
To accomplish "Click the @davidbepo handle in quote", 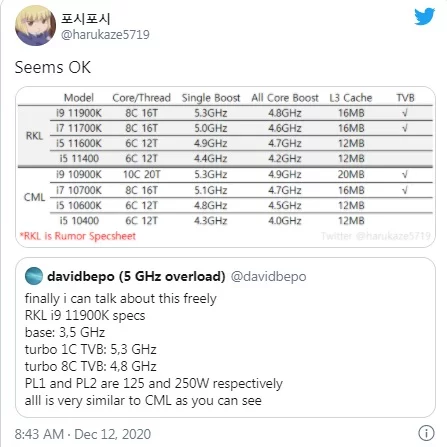I will click(x=268, y=277).
